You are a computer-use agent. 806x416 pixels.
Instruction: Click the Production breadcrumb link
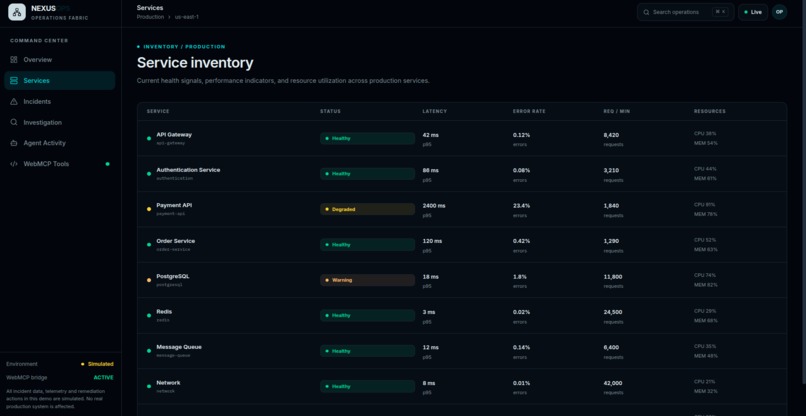click(150, 17)
